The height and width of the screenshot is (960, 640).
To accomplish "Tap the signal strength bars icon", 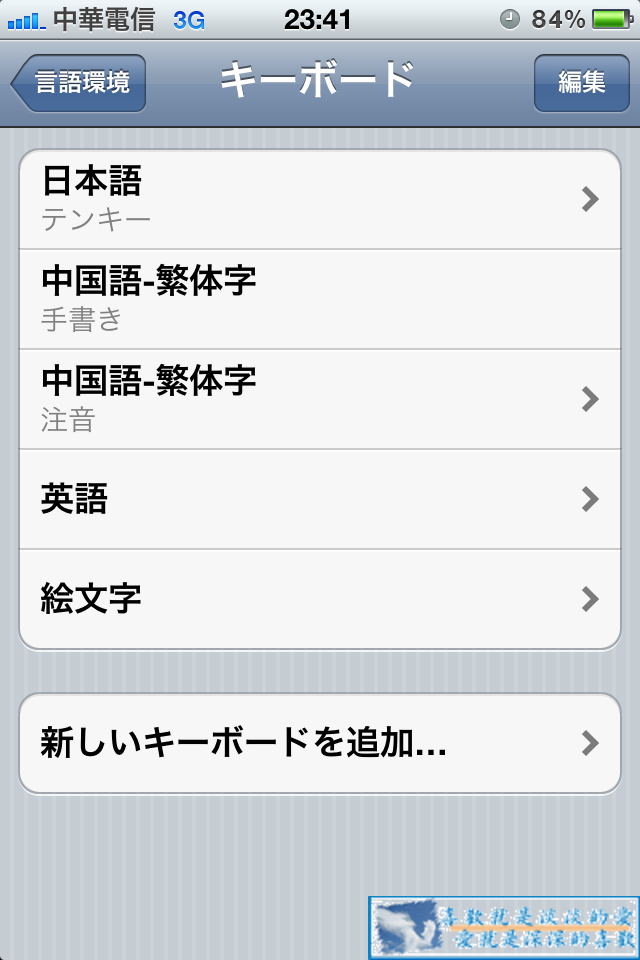I will 26,21.
